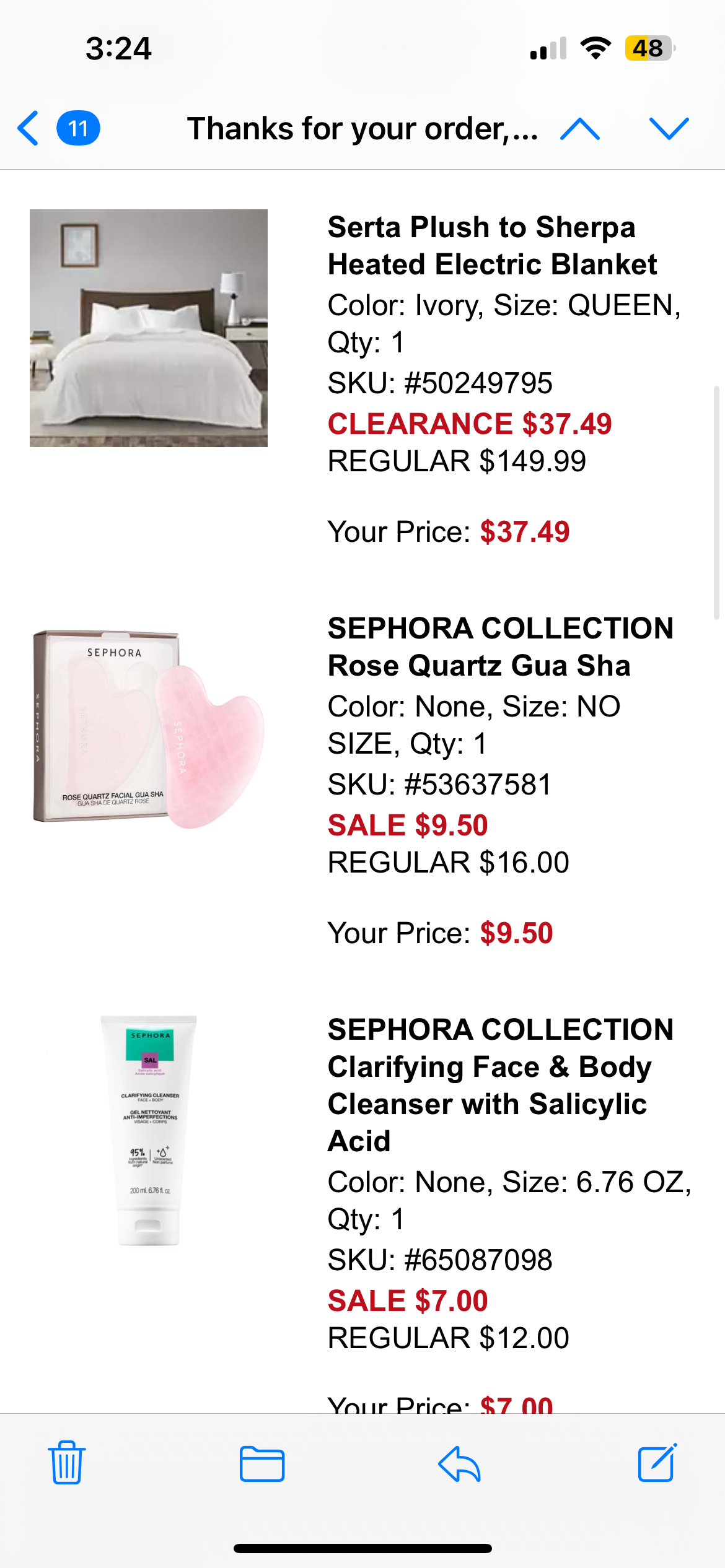The image size is (725, 1568).
Task: Open the SEPHORA Rose Quartz Gua Sha title
Action: (x=501, y=647)
